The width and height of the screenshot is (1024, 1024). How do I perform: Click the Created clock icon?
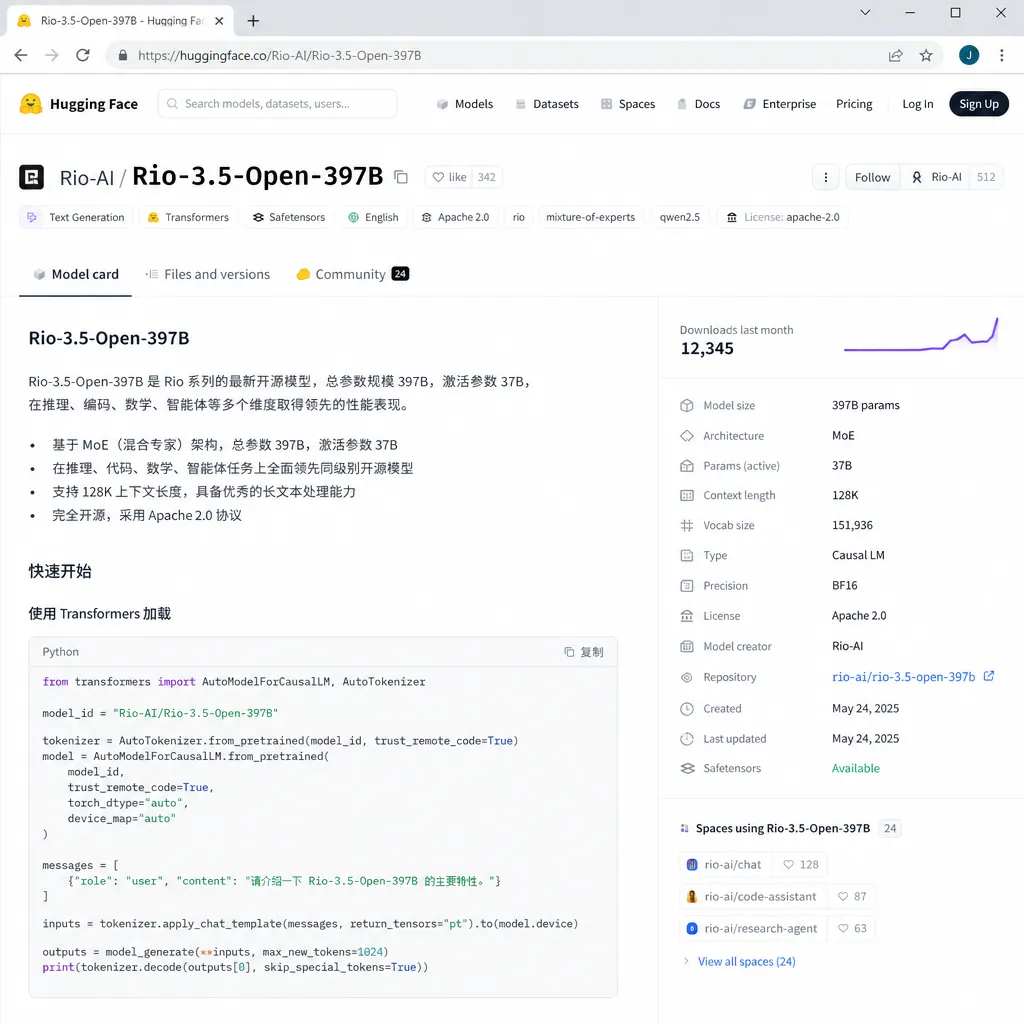click(686, 709)
